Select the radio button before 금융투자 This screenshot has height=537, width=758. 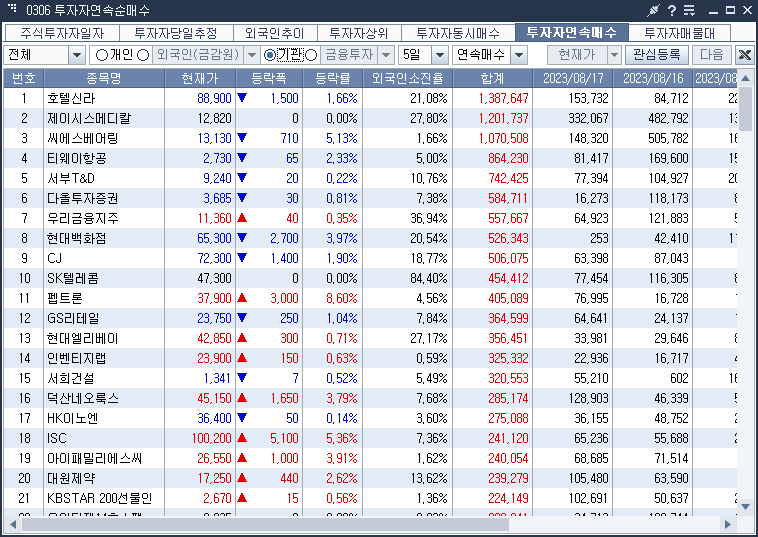point(311,55)
